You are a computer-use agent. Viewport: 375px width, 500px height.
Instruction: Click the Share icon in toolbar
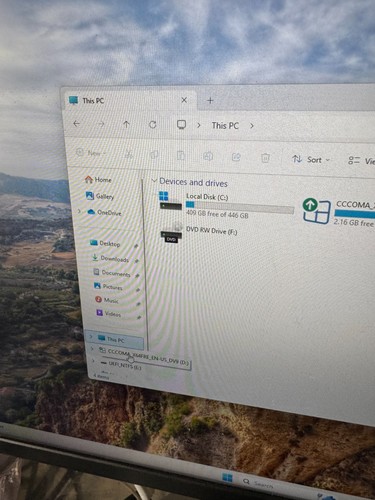tap(236, 157)
